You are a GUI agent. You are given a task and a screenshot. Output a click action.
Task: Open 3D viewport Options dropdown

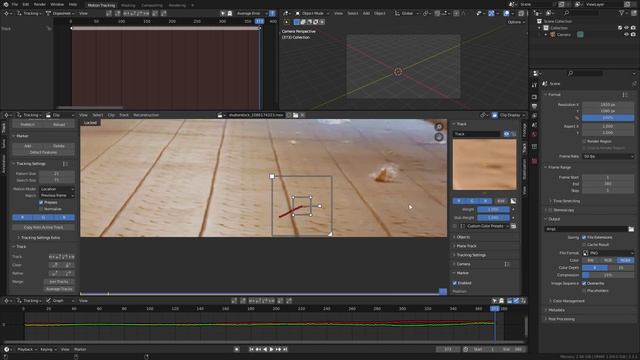(516, 22)
